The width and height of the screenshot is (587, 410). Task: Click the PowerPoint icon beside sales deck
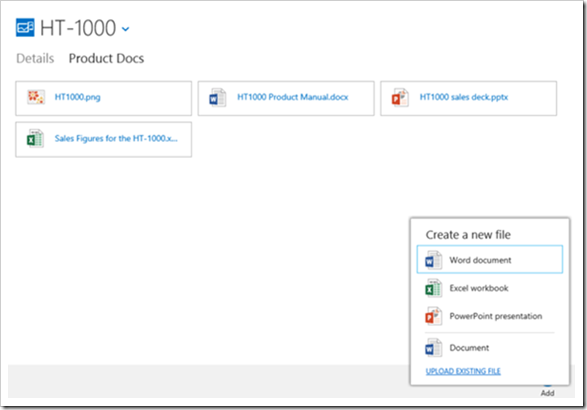(400, 98)
